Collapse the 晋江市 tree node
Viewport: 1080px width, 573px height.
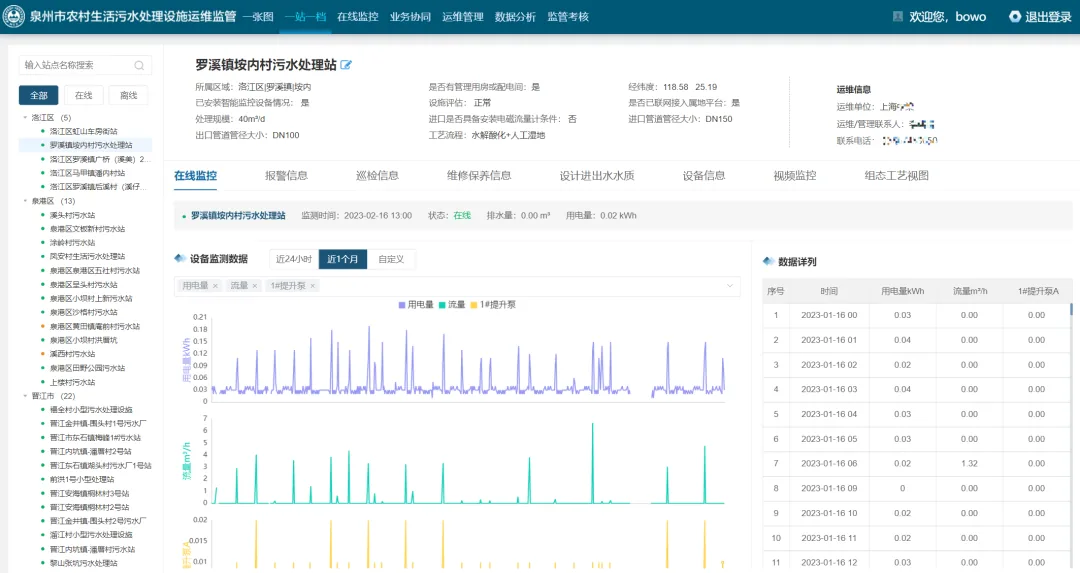click(x=25, y=396)
